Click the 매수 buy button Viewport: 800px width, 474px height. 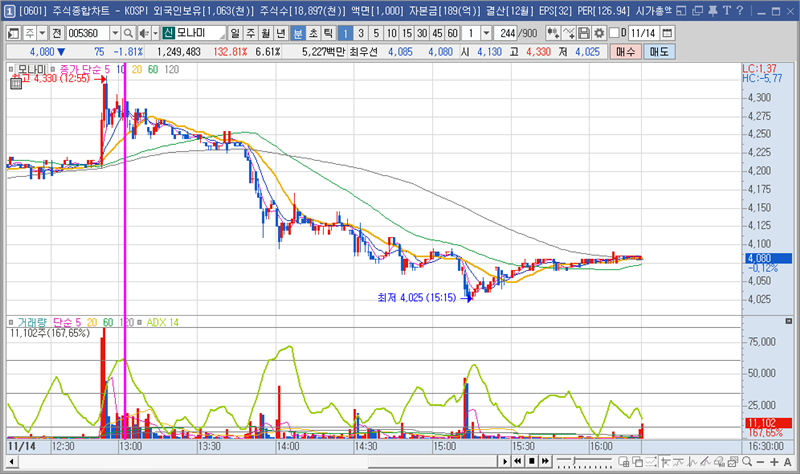(x=626, y=51)
